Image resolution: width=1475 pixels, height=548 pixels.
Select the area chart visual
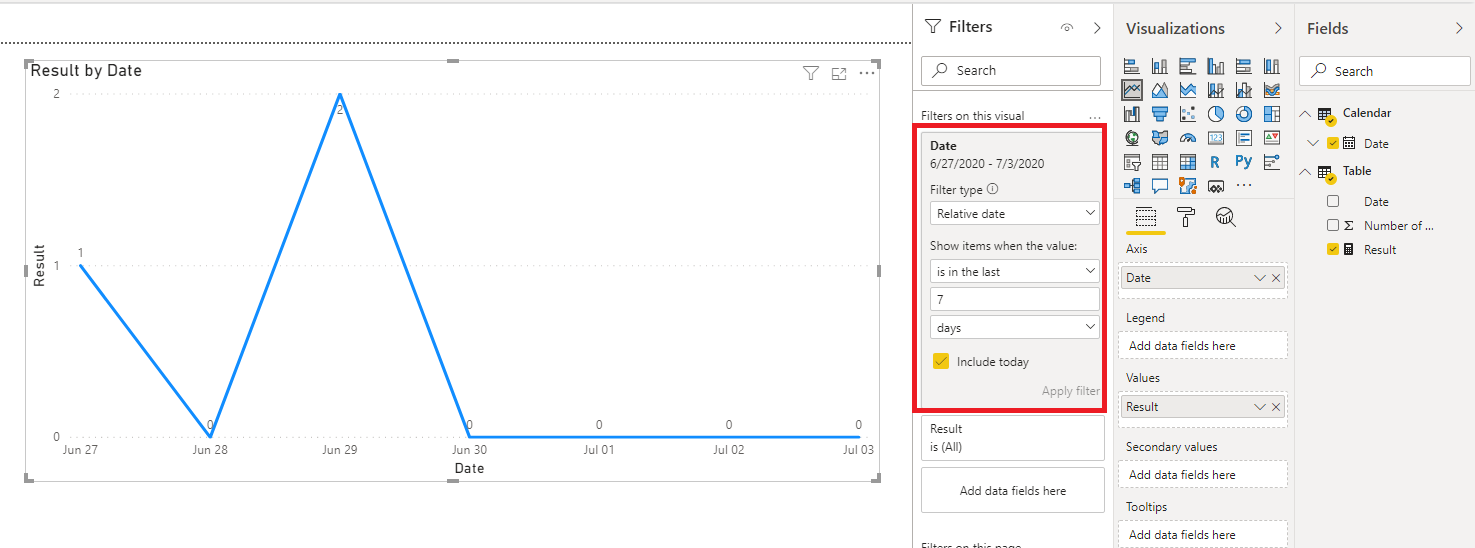(x=1160, y=90)
